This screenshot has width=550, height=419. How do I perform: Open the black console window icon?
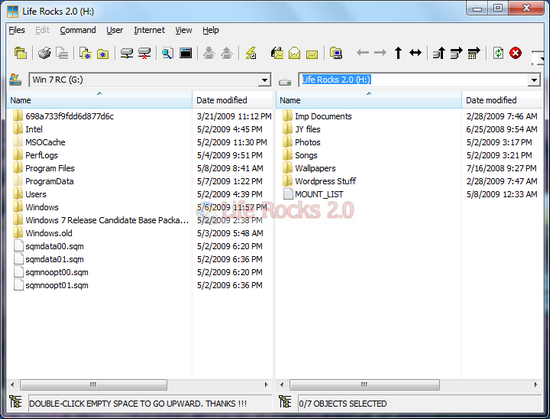[x=186, y=53]
